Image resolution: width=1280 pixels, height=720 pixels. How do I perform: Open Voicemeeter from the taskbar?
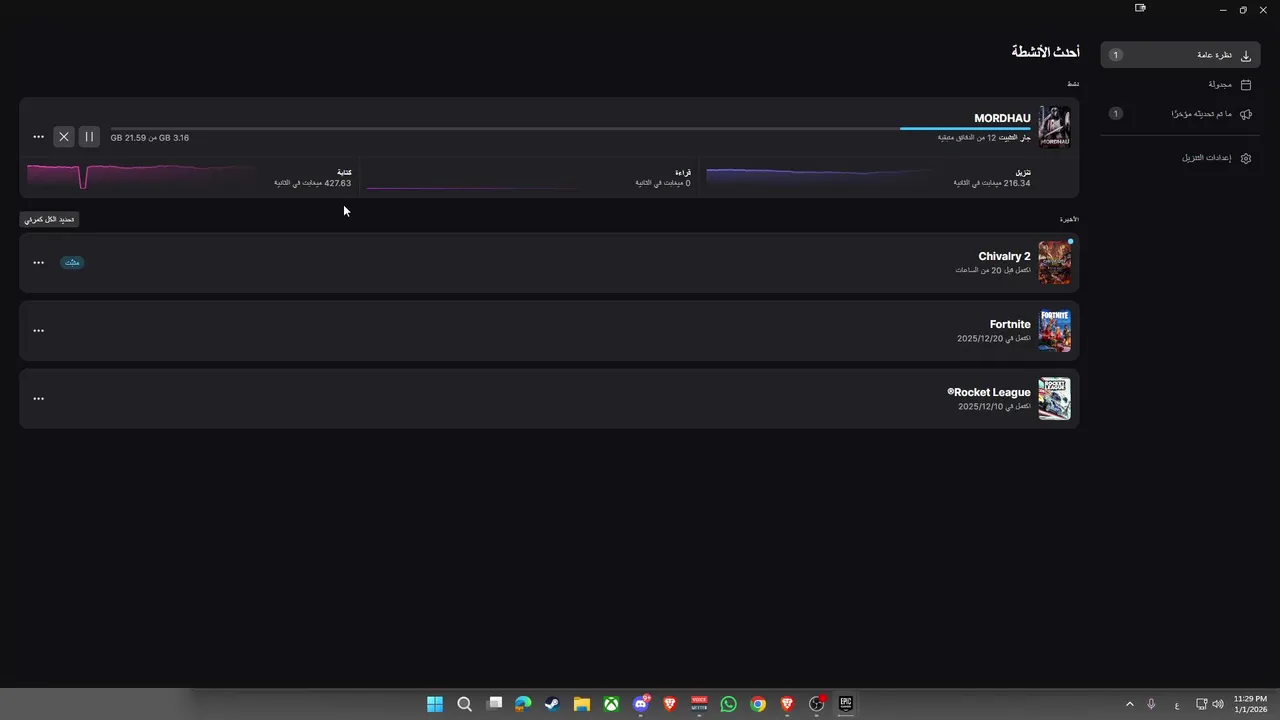(x=699, y=704)
